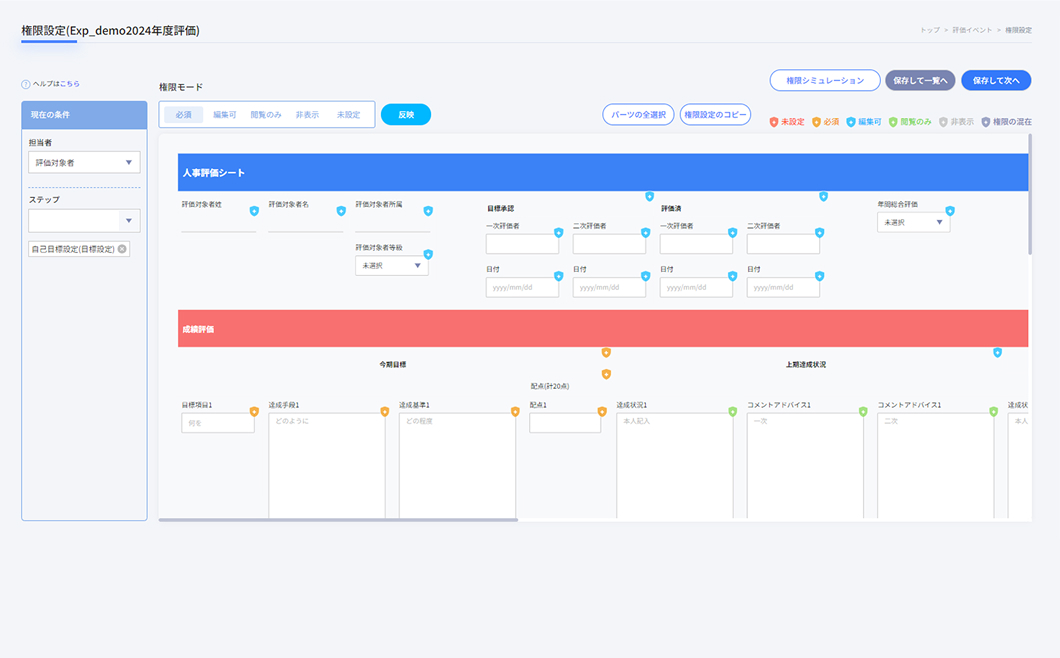The image size is (1060, 658).
Task: Click the 保存して次へ button
Action: [x=996, y=80]
